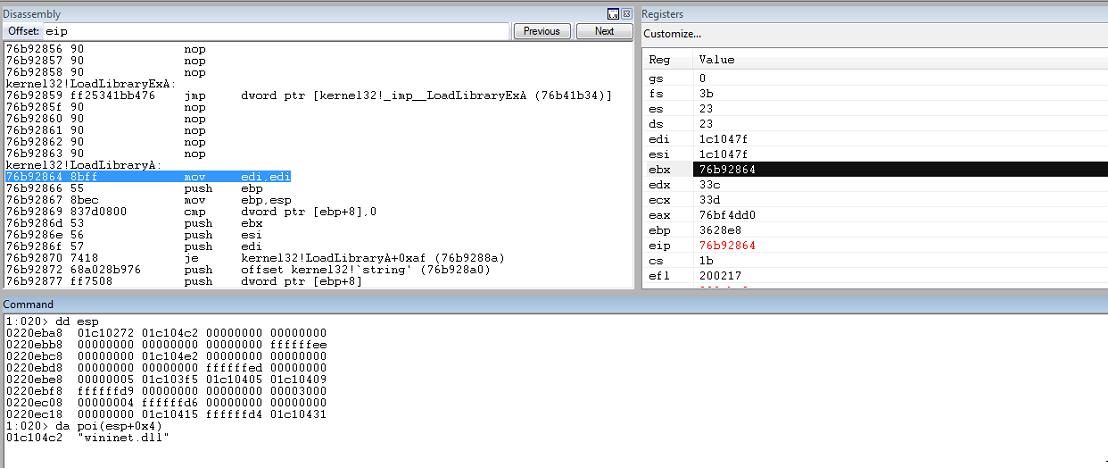Click the "wininet.dll" string output line

point(88,437)
